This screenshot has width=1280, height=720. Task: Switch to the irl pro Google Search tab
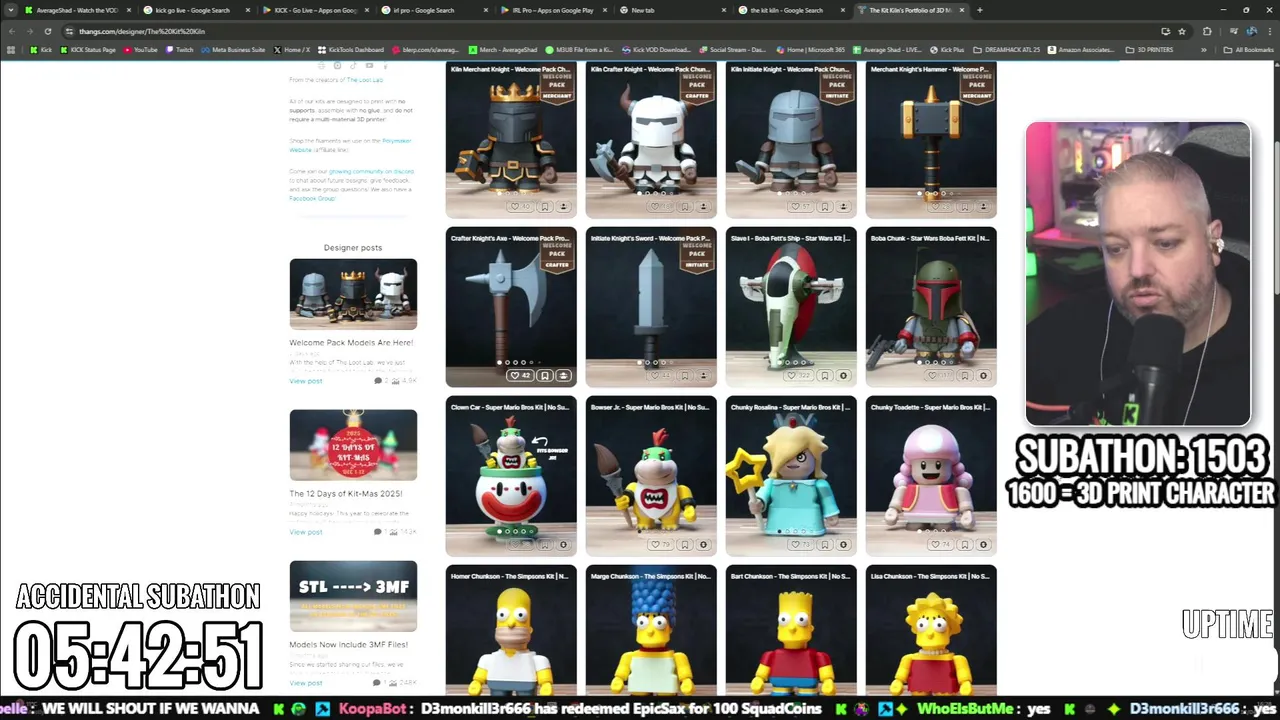point(435,10)
